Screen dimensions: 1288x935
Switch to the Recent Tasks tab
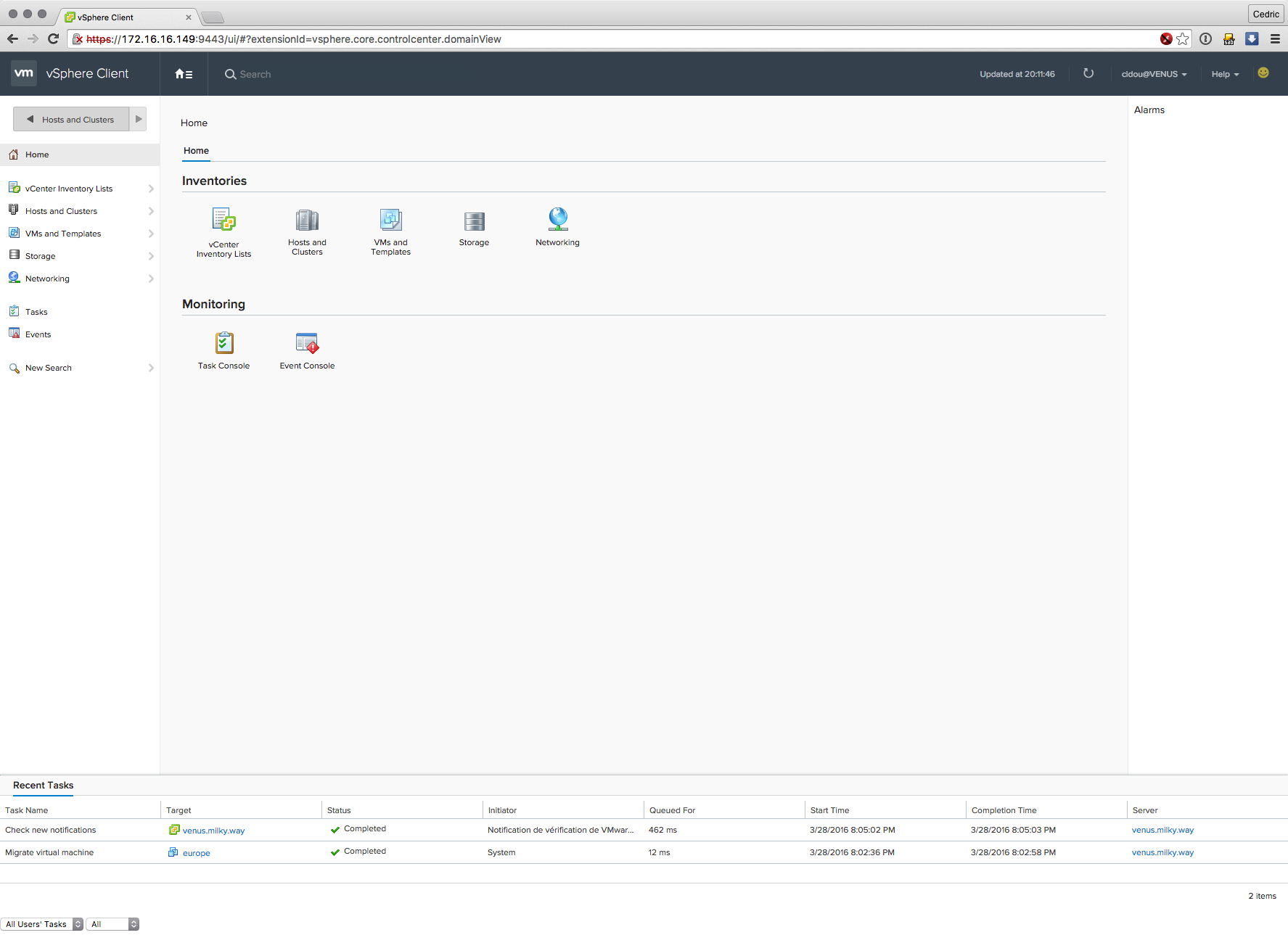(43, 785)
